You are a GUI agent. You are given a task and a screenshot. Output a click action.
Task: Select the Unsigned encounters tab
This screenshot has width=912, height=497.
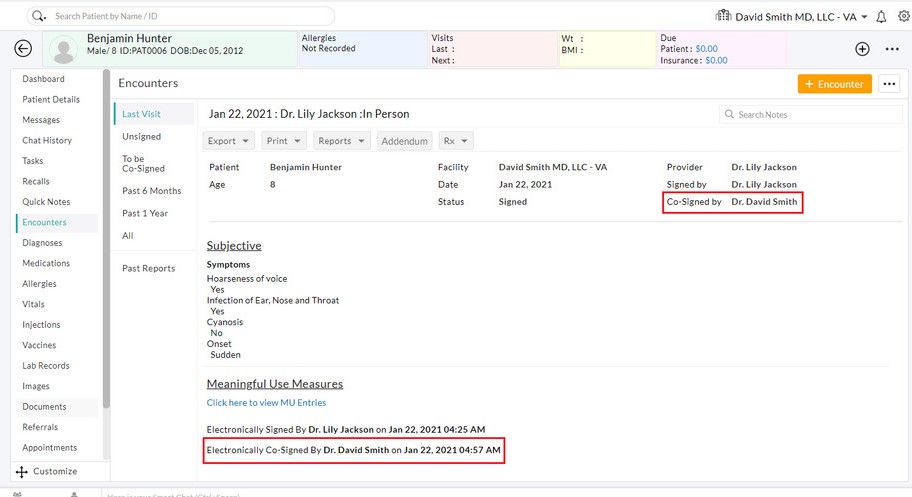(141, 137)
